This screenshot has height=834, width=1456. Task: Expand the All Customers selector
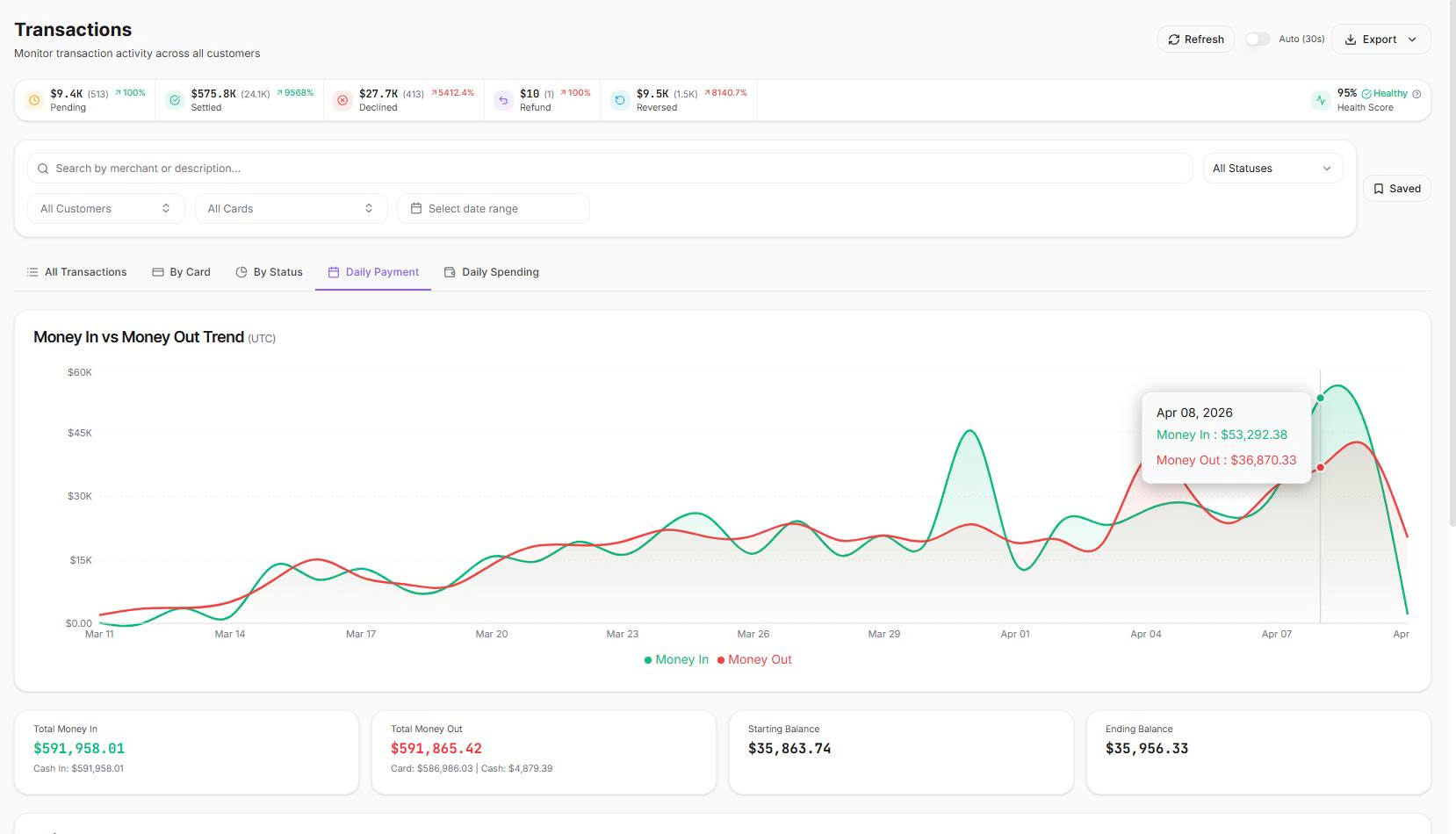pyautogui.click(x=105, y=209)
